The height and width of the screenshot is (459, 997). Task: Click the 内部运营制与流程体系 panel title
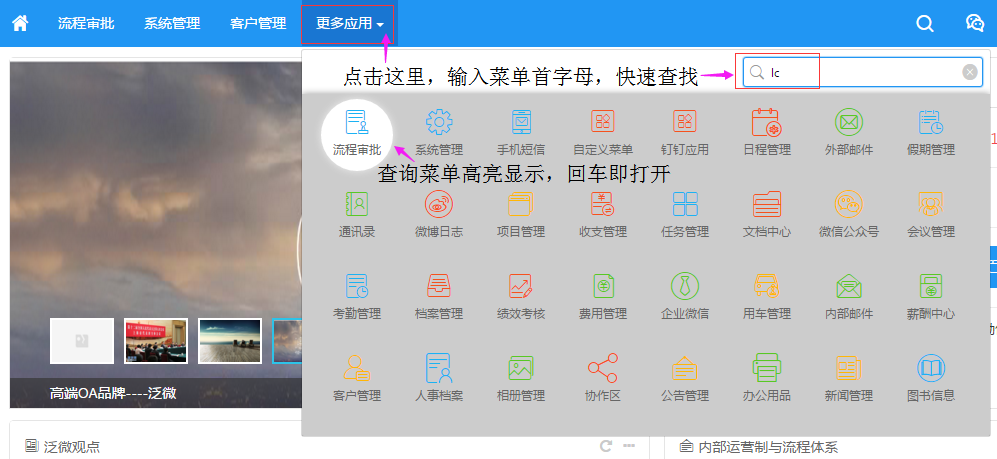click(767, 447)
